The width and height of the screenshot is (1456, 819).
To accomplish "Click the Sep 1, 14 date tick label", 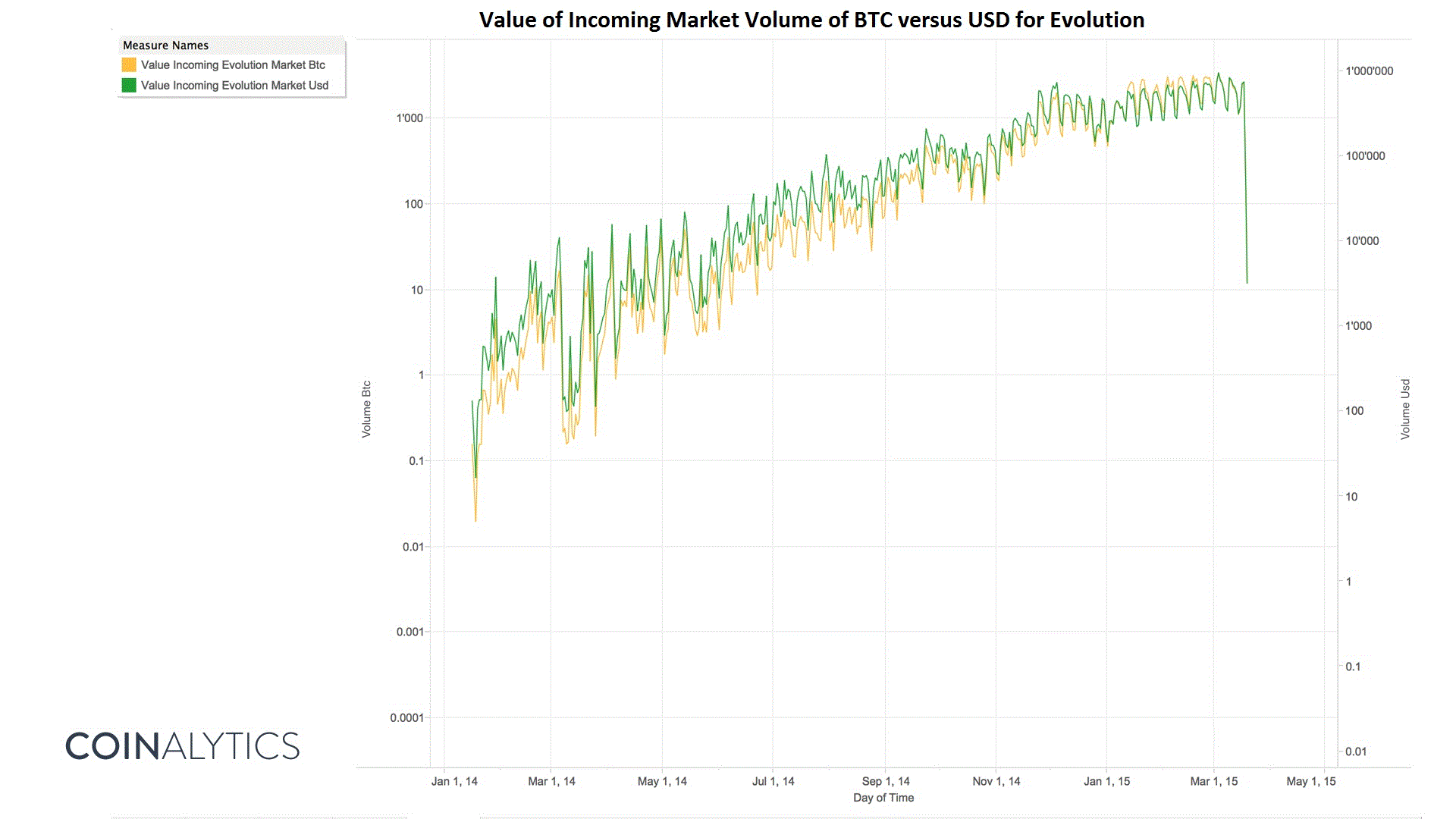I will pyautogui.click(x=885, y=781).
